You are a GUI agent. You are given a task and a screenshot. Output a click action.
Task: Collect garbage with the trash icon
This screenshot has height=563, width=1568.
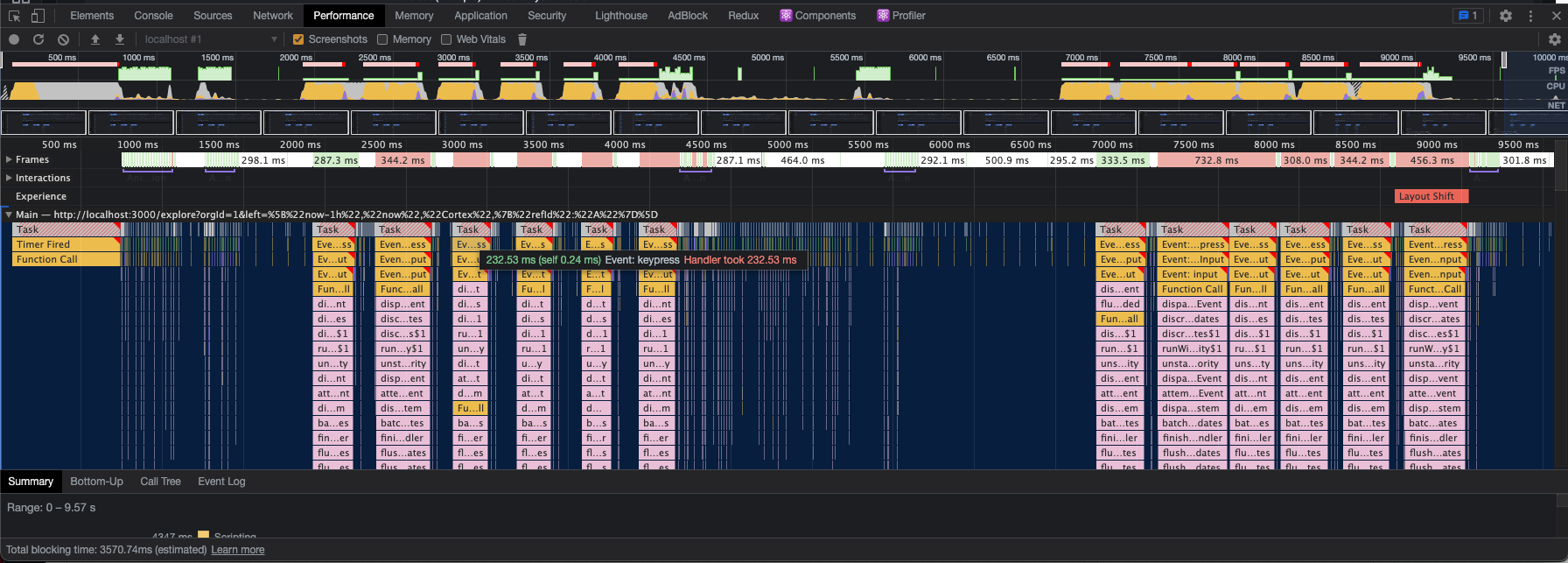coord(522,39)
